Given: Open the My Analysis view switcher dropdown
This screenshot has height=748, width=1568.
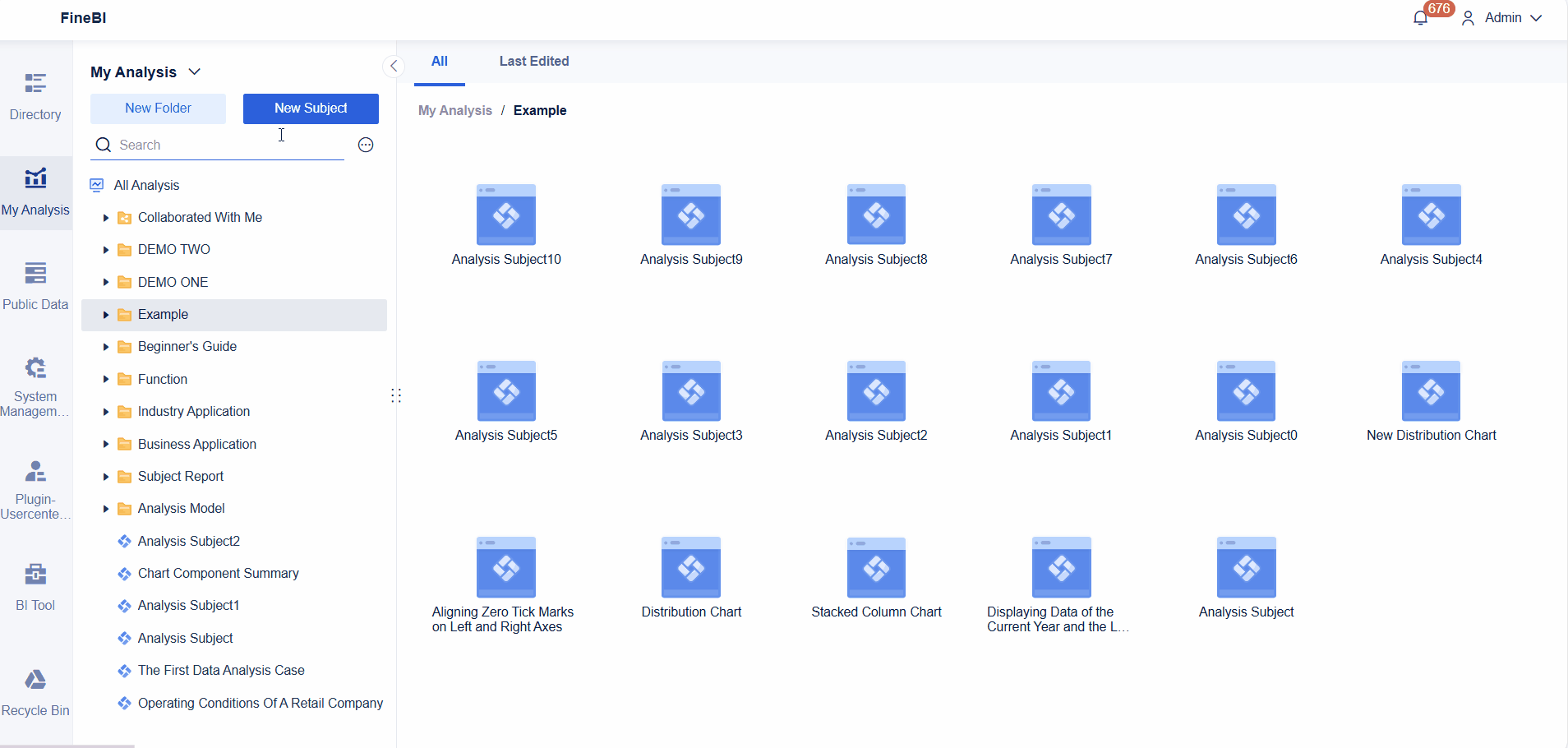Looking at the screenshot, I should coord(194,72).
